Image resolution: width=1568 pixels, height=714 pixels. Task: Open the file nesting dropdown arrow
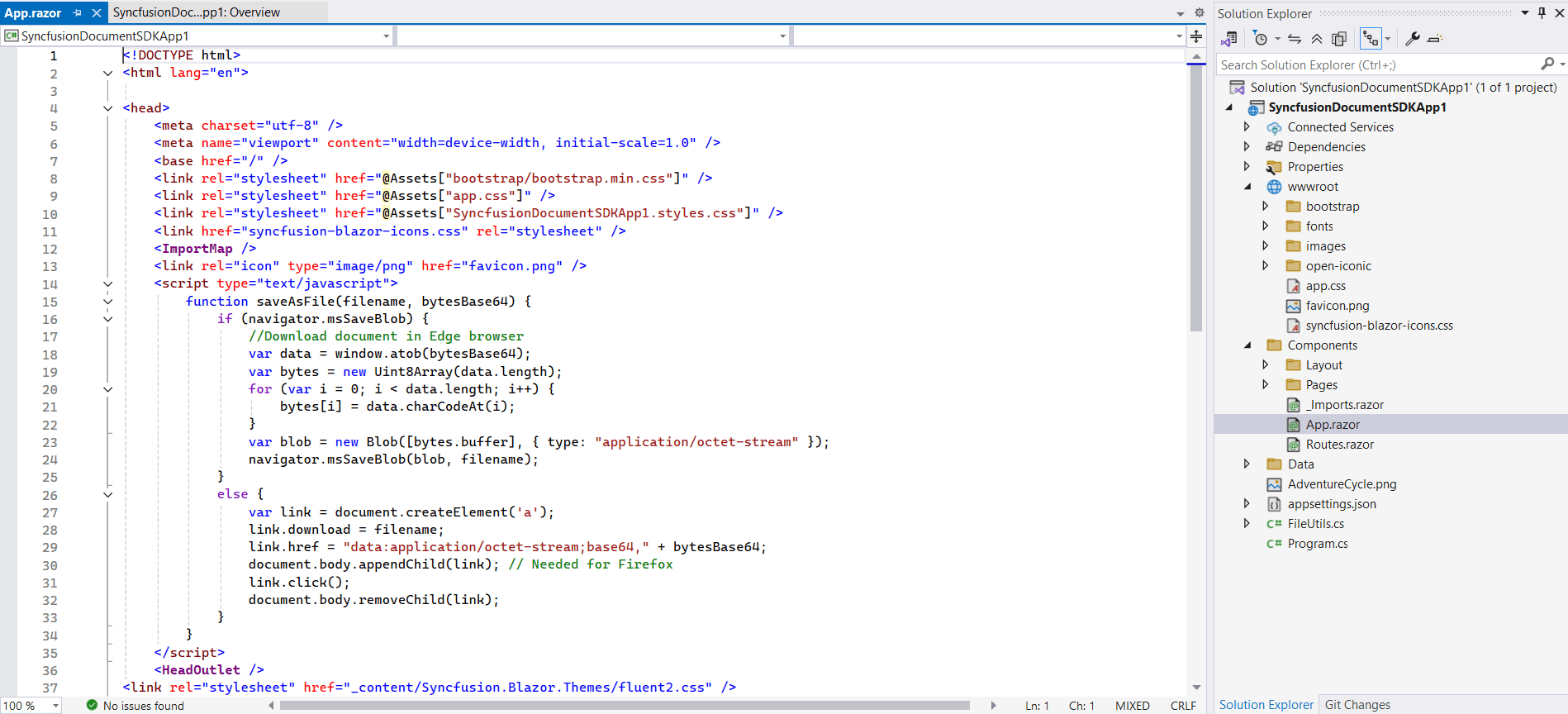[x=1387, y=39]
